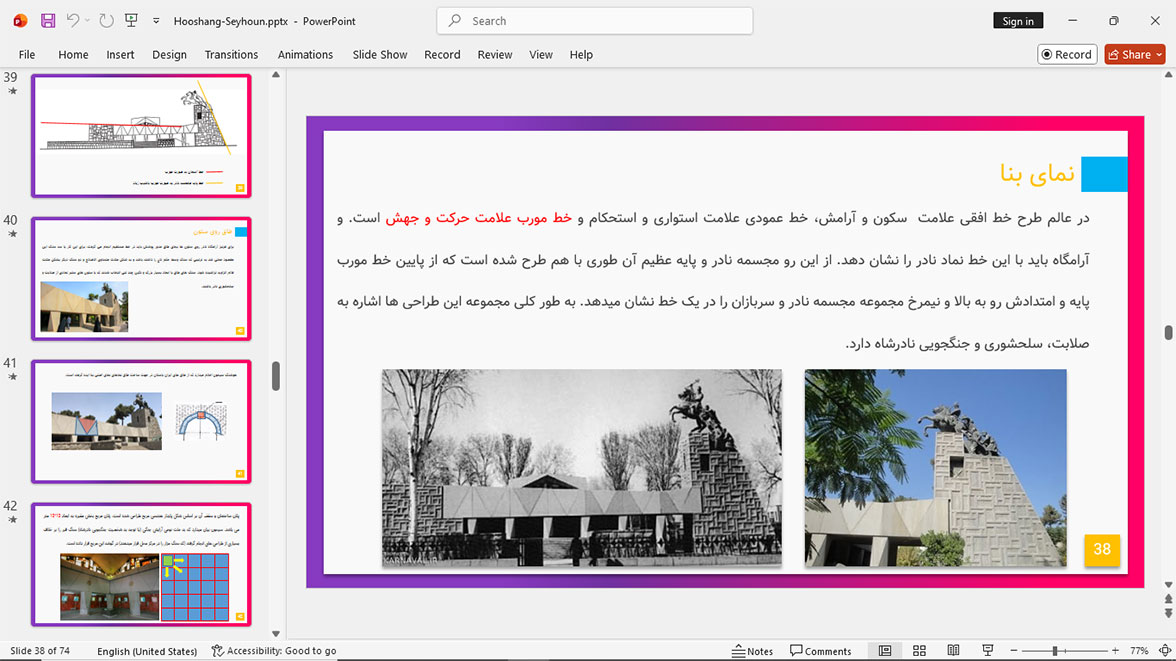Click the Save icon in title bar
This screenshot has height=661, width=1176.
point(48,21)
